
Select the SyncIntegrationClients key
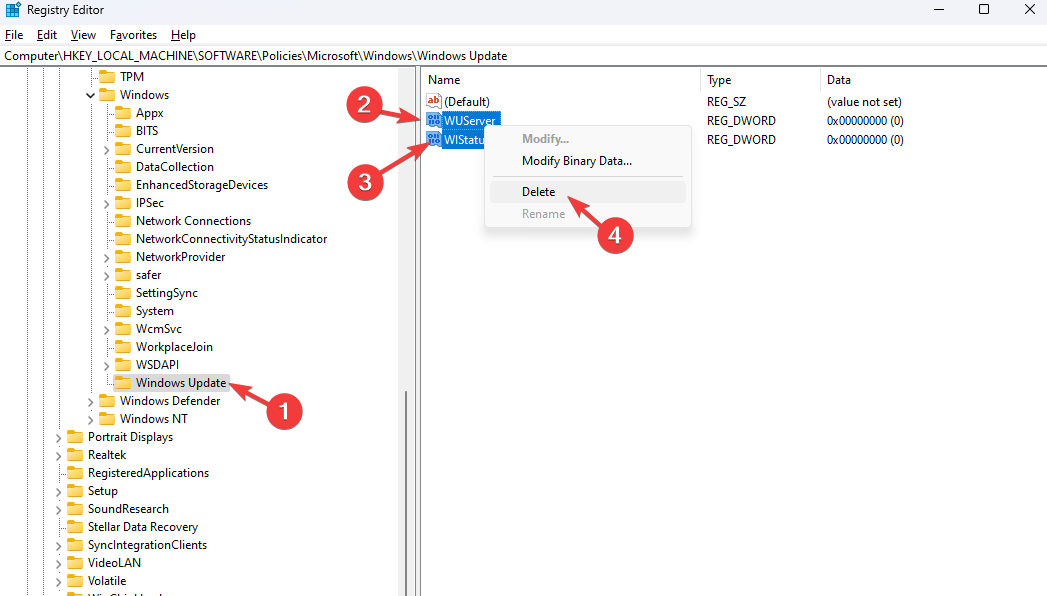pyautogui.click(x=148, y=545)
